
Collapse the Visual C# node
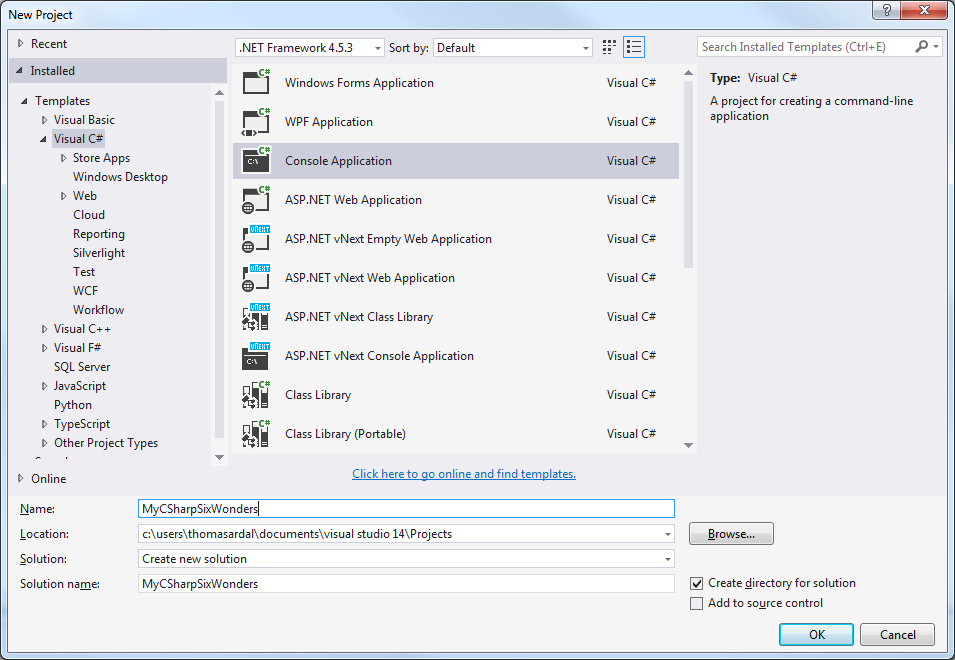click(x=43, y=139)
